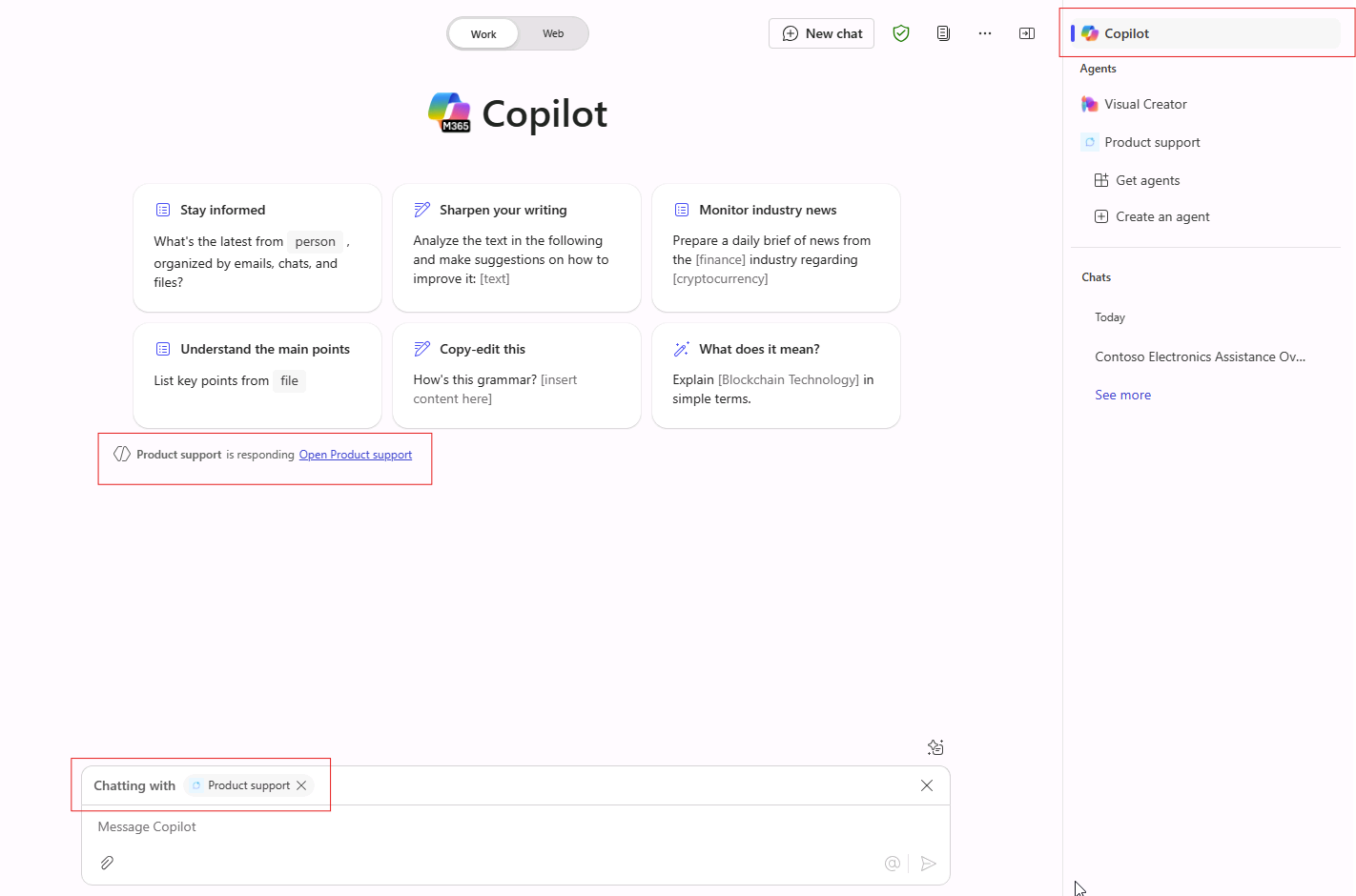
Task: Select the Copy-edit this prompt card
Action: (517, 376)
